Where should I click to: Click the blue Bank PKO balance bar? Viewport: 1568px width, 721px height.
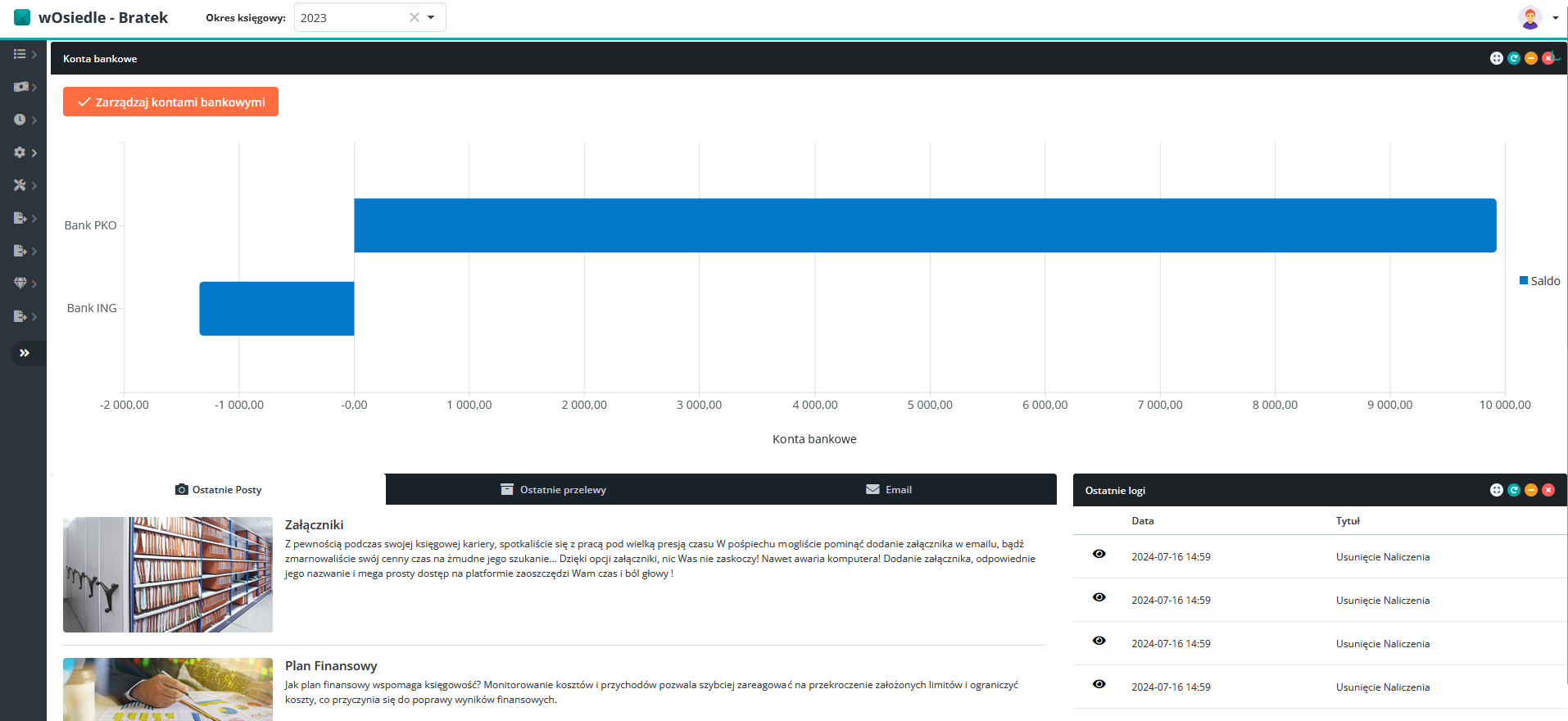[924, 225]
